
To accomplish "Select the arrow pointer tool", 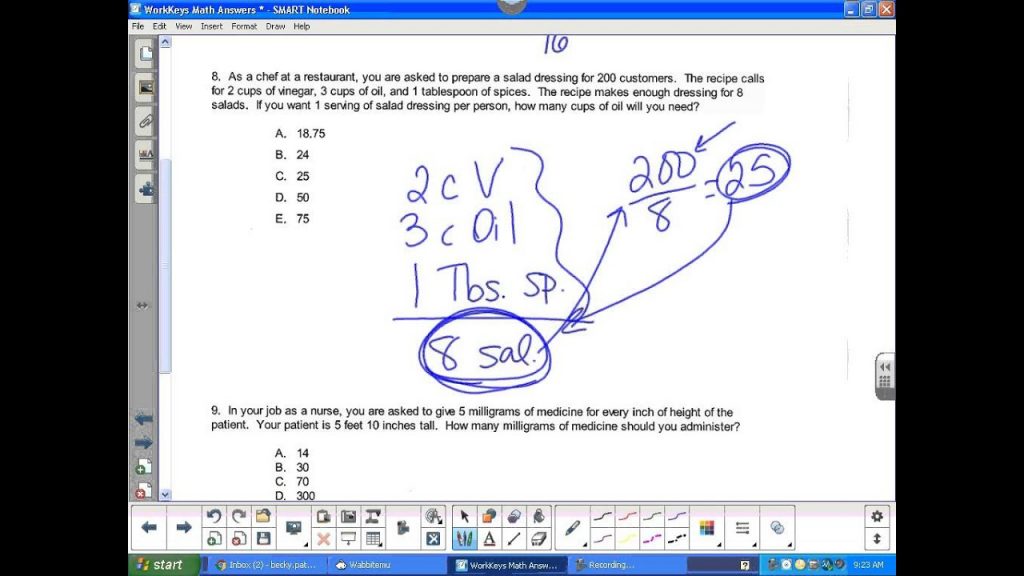I will click(x=464, y=516).
